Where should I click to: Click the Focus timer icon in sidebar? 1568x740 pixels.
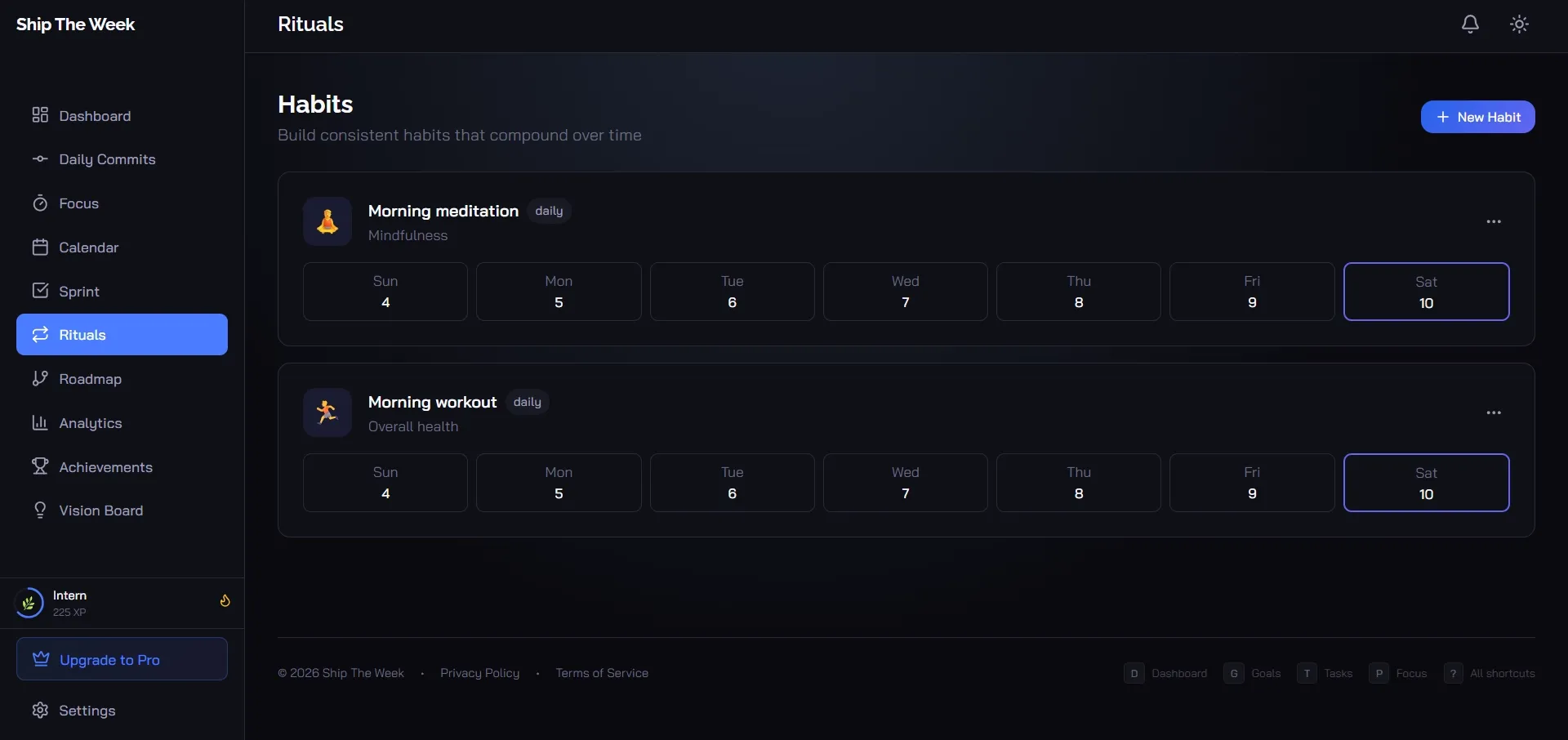click(x=40, y=203)
